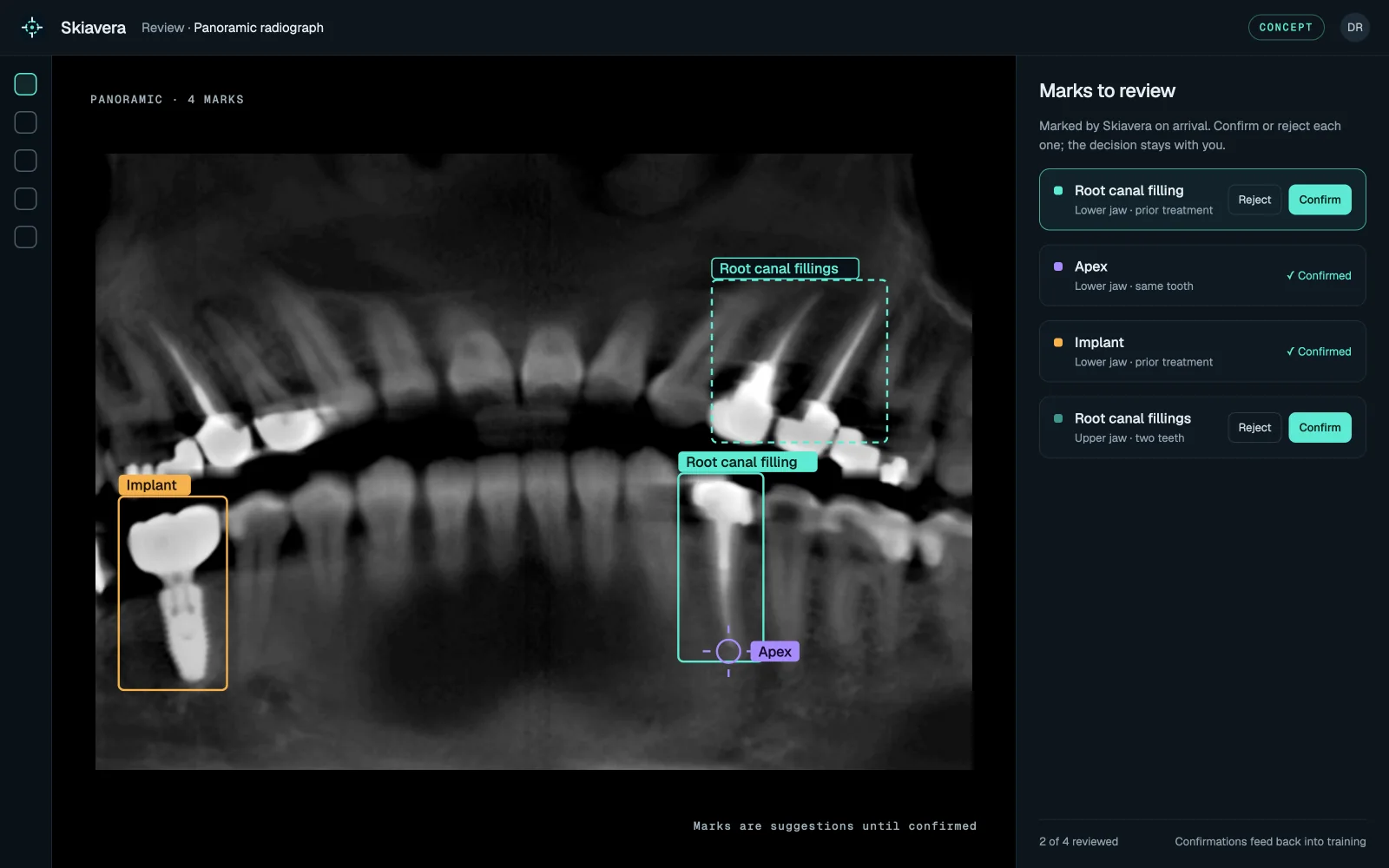Click the purple Apex label on radiograph

tap(774, 652)
